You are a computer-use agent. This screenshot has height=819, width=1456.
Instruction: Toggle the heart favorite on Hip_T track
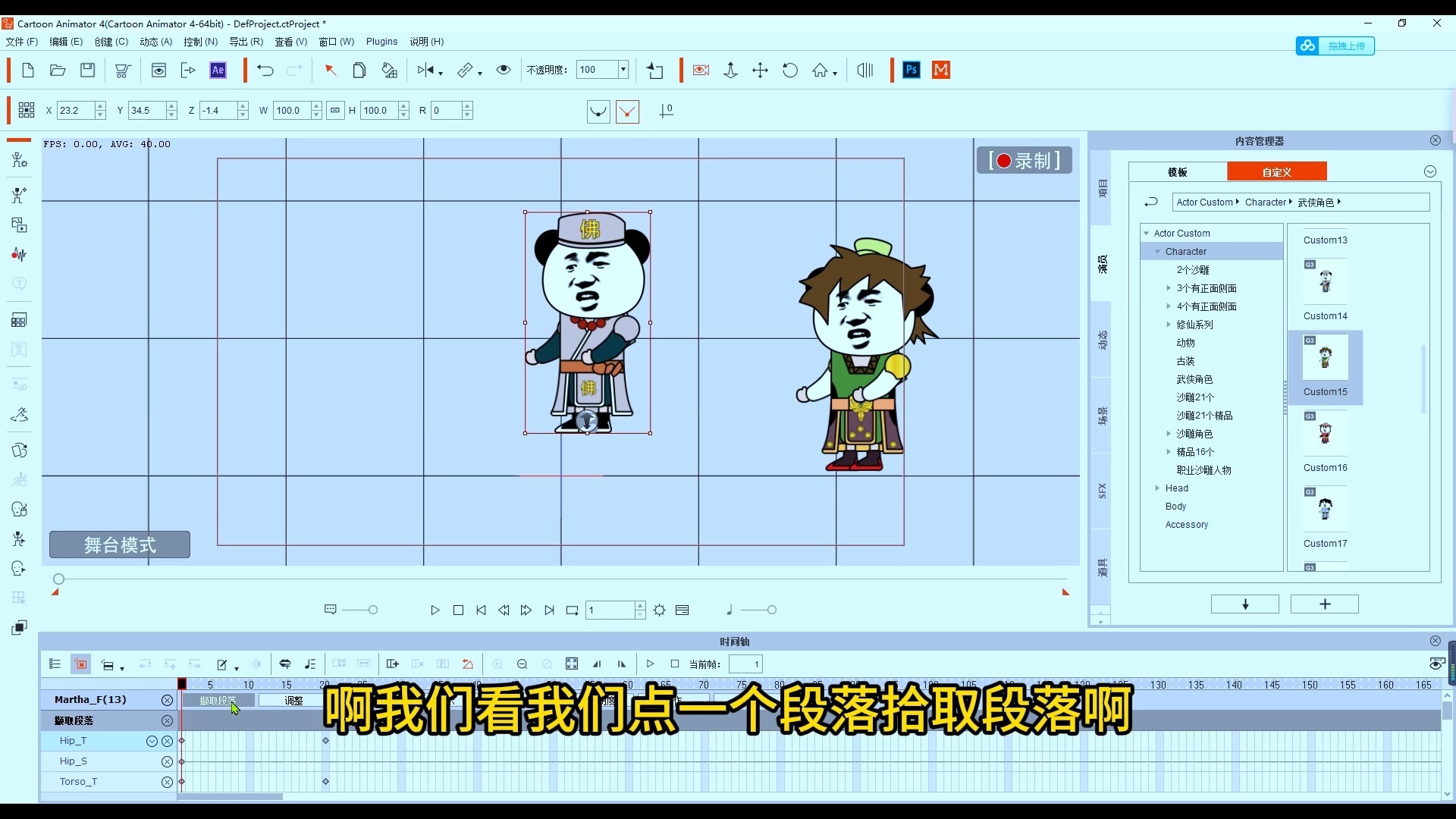point(151,741)
